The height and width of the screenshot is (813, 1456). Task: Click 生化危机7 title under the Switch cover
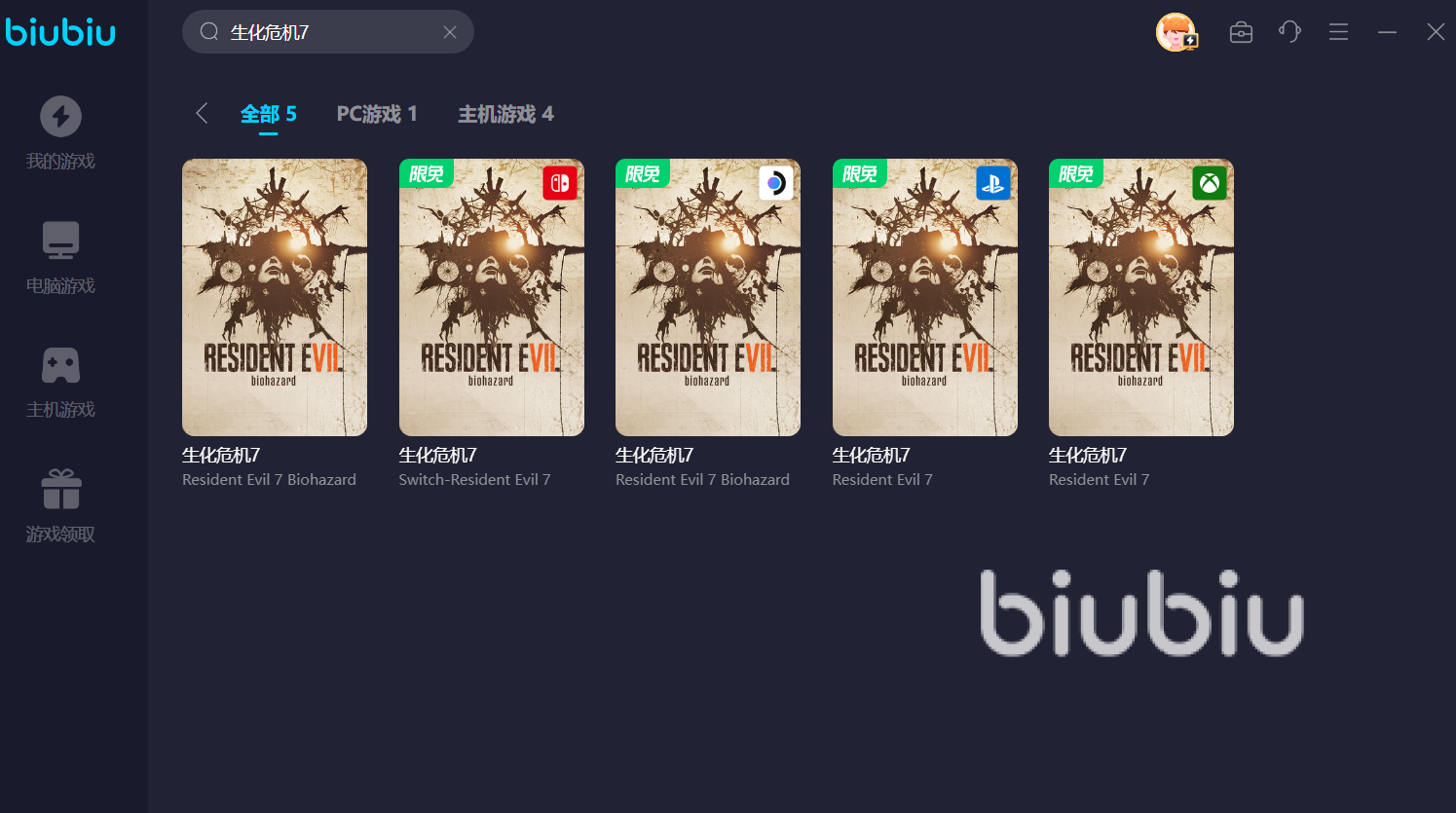point(438,455)
